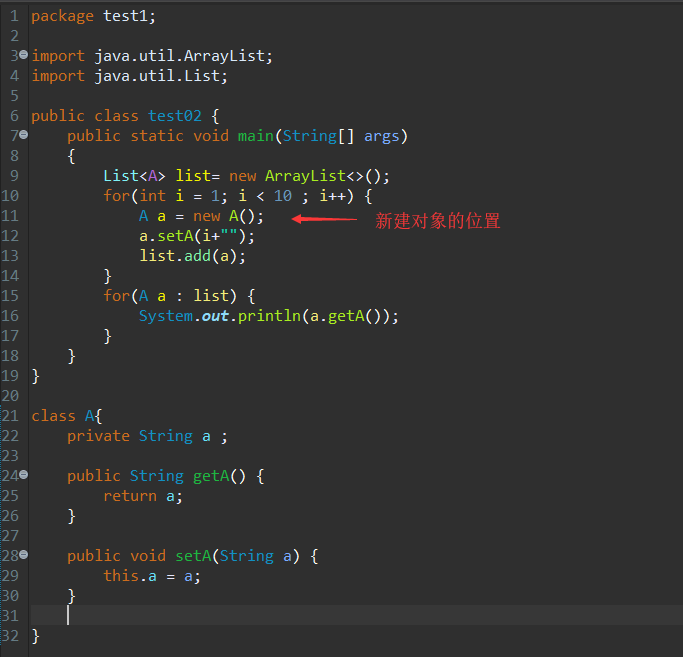This screenshot has width=683, height=657.
Task: Click the 'getA' method declaration name
Action: click(211, 476)
